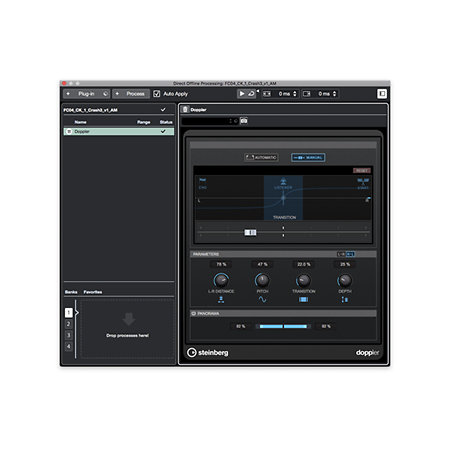Toggle the window layout panel icon
This screenshot has width=450, height=450.
coord(382,94)
